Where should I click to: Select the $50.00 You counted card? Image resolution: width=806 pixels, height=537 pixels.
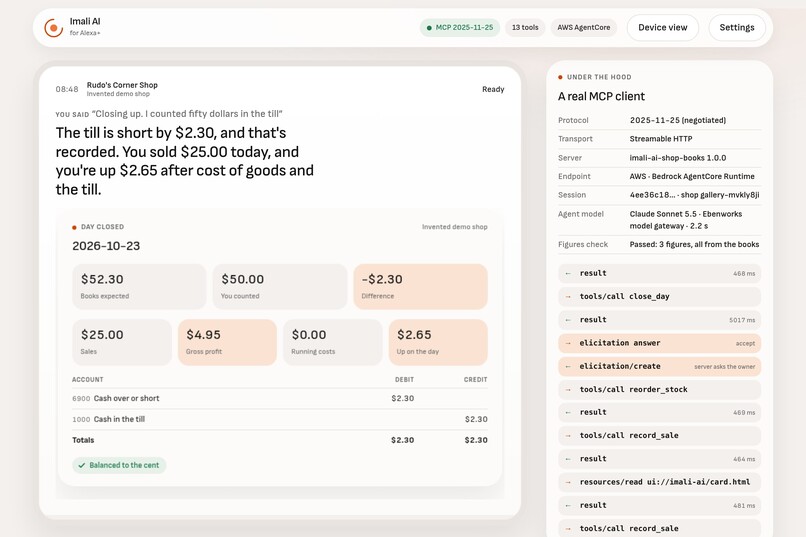click(280, 287)
